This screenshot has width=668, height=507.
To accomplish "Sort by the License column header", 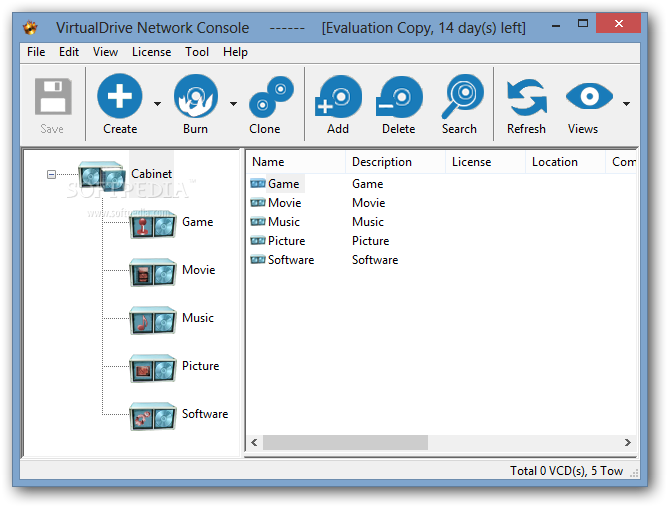I will tap(486, 162).
